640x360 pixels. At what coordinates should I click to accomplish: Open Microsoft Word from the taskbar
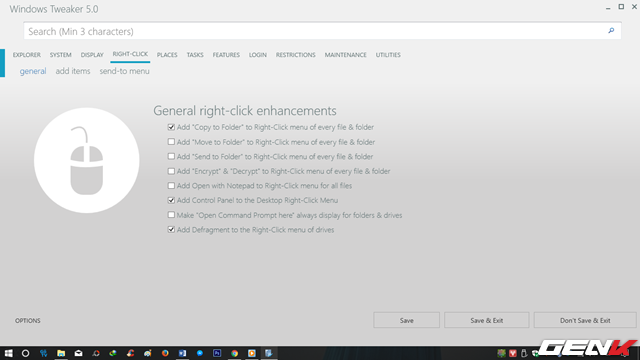click(182, 353)
